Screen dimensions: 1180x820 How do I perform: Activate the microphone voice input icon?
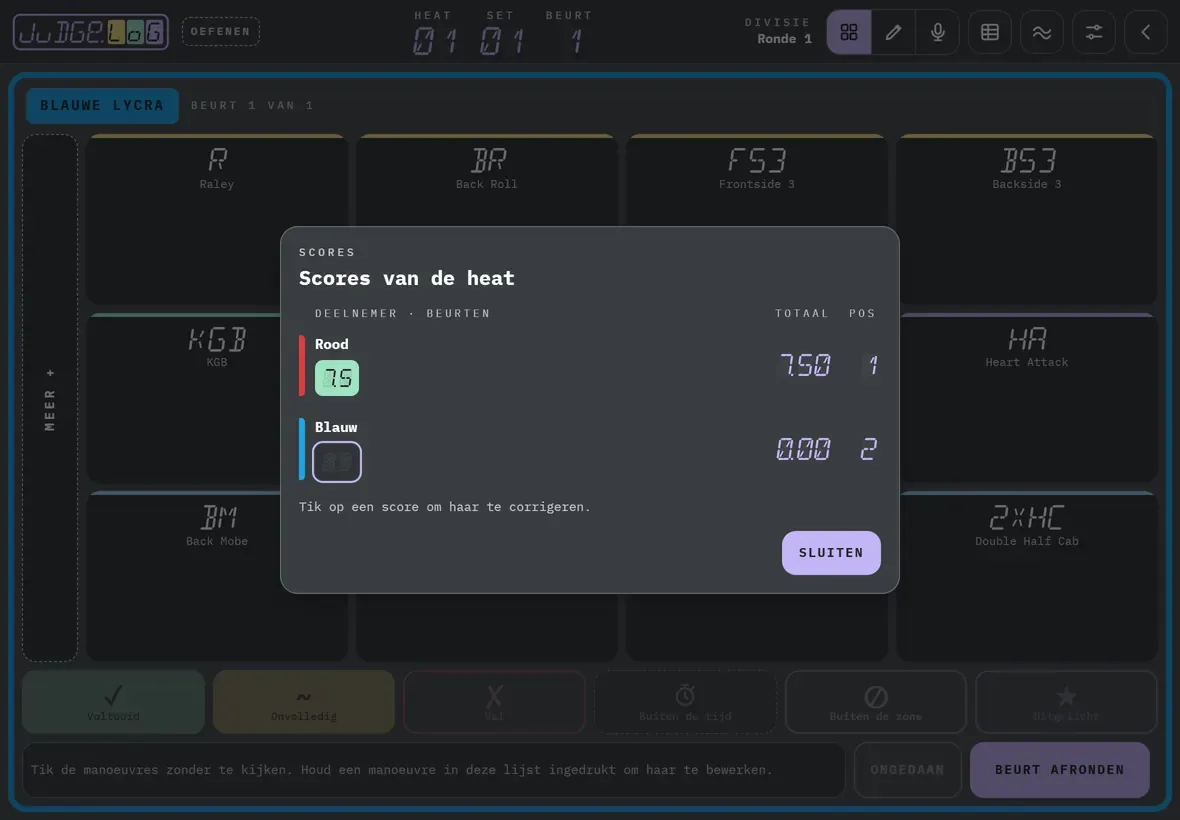pos(938,32)
